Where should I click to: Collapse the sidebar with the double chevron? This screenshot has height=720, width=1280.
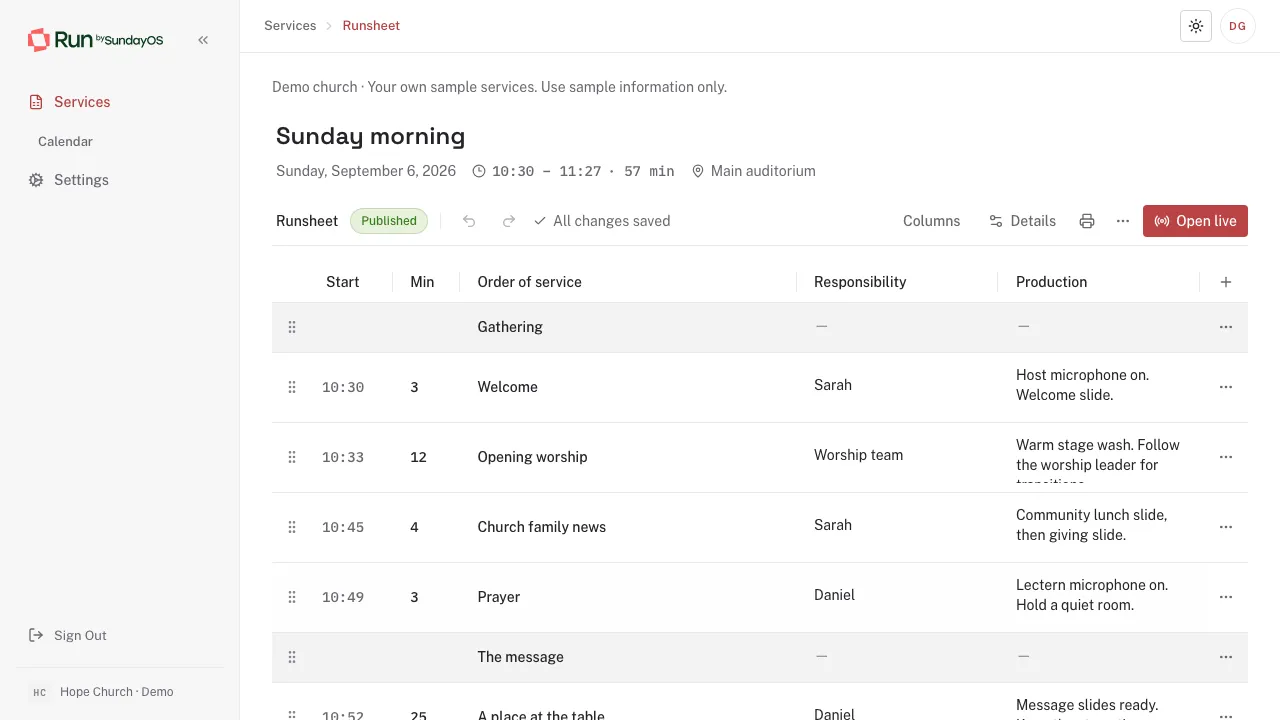[203, 40]
